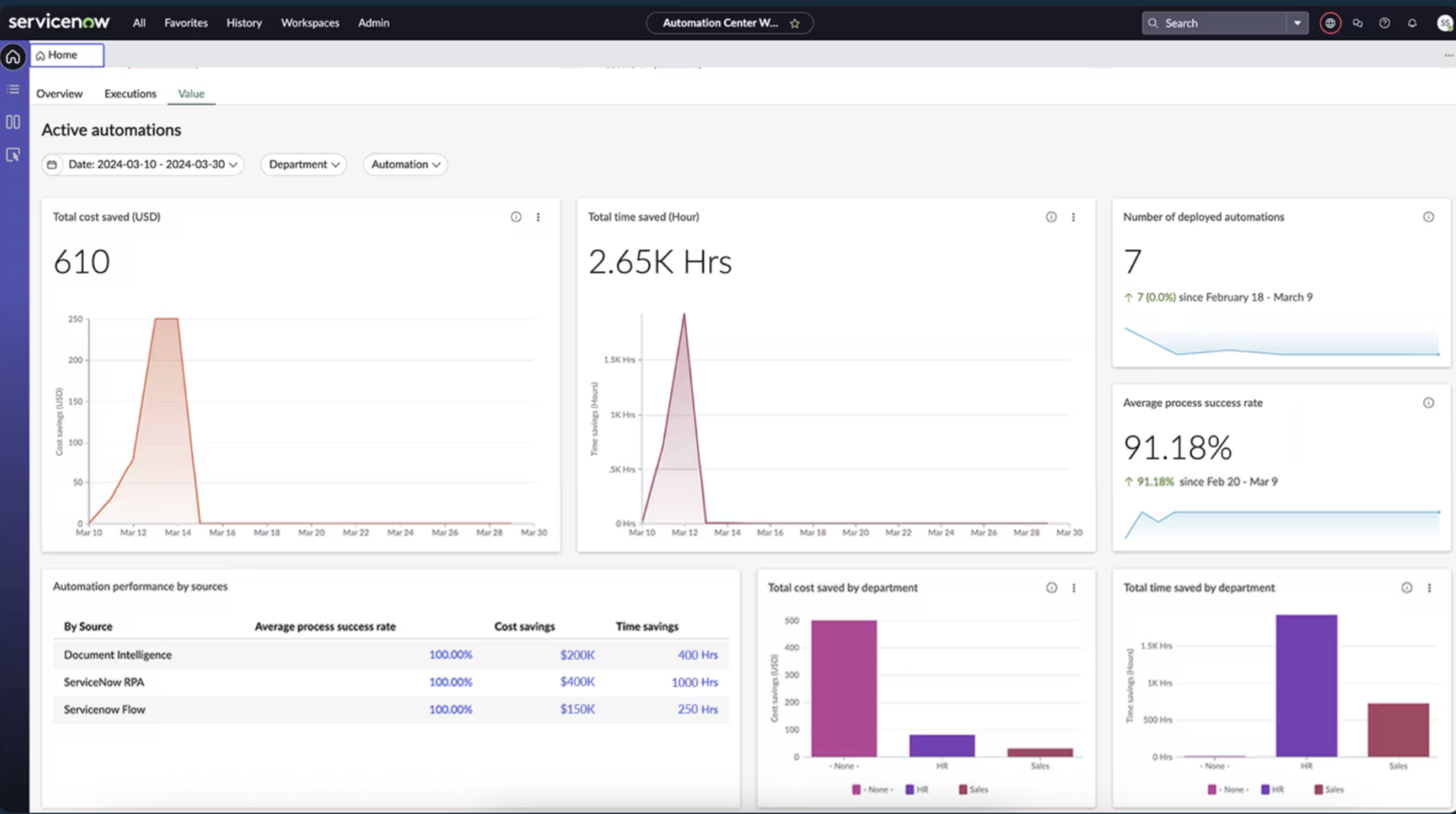Open options for Total time saved by department

point(1429,588)
